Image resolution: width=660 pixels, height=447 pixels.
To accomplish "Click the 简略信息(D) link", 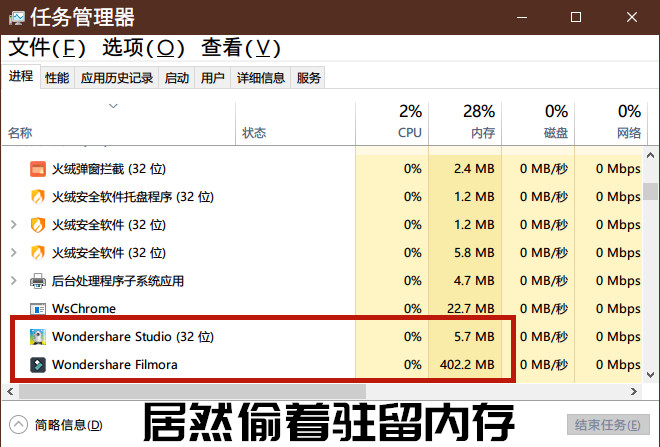I will (x=69, y=425).
